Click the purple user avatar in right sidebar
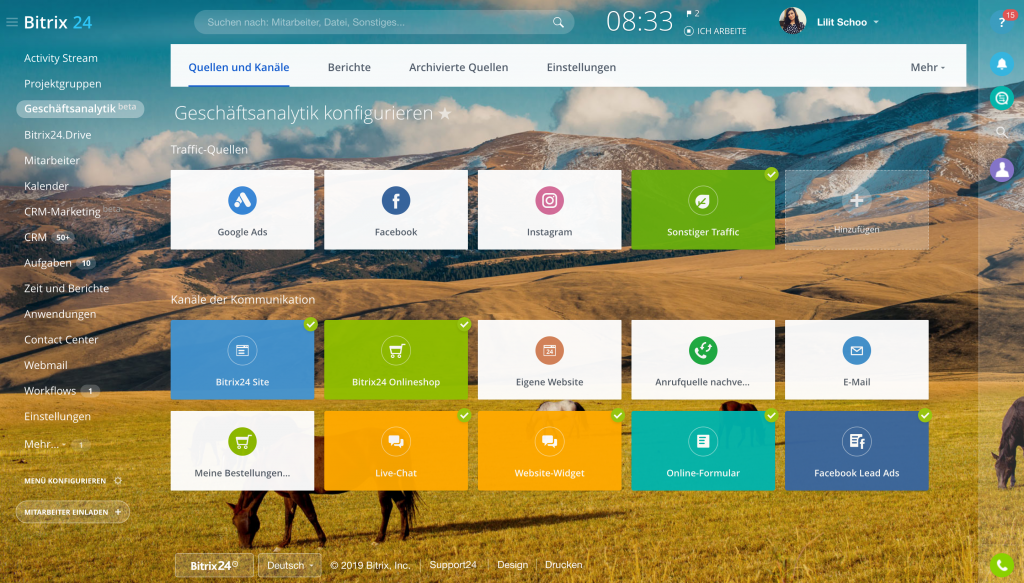The width and height of the screenshot is (1024, 583). click(1001, 170)
